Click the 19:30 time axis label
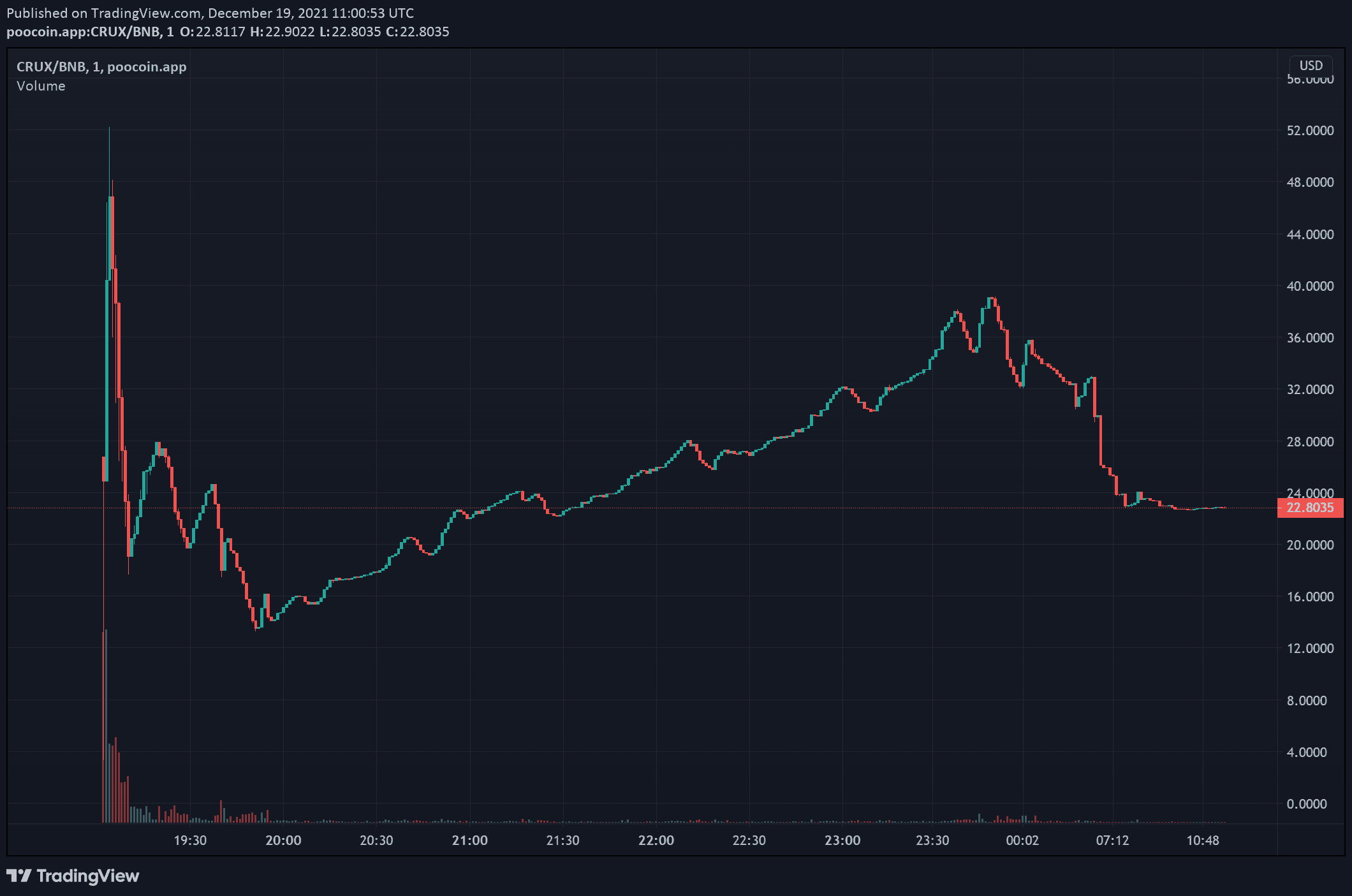 point(190,841)
